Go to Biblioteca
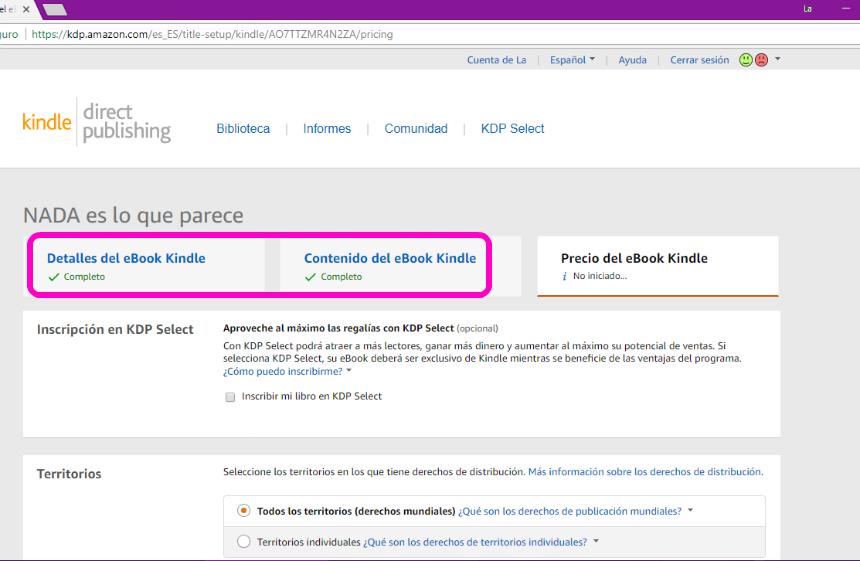The width and height of the screenshot is (860, 561). [243, 128]
